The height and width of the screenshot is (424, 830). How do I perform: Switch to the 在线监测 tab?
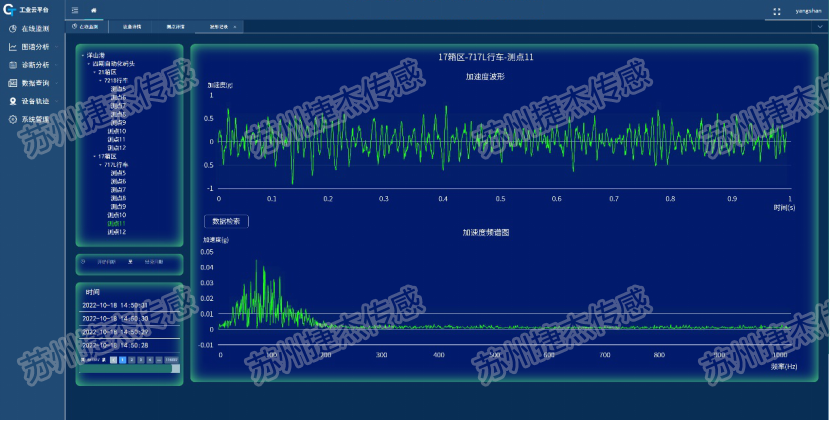click(87, 26)
